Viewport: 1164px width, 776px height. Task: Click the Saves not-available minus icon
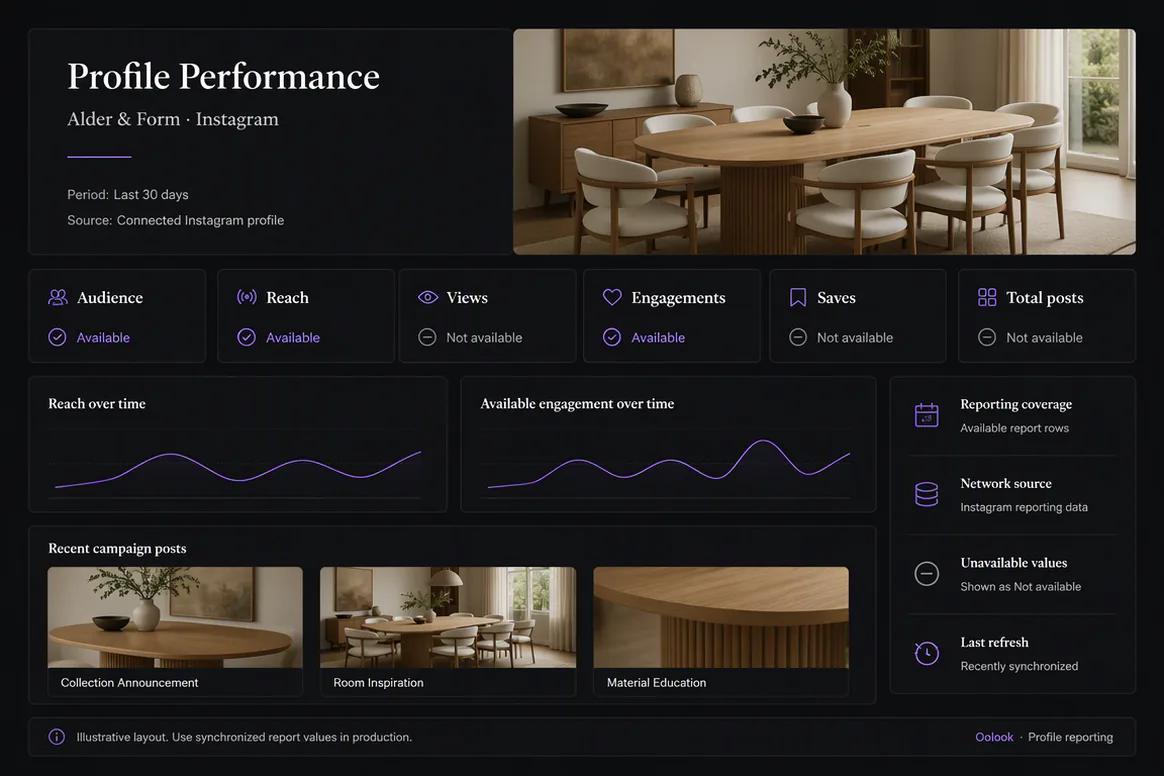coord(797,337)
